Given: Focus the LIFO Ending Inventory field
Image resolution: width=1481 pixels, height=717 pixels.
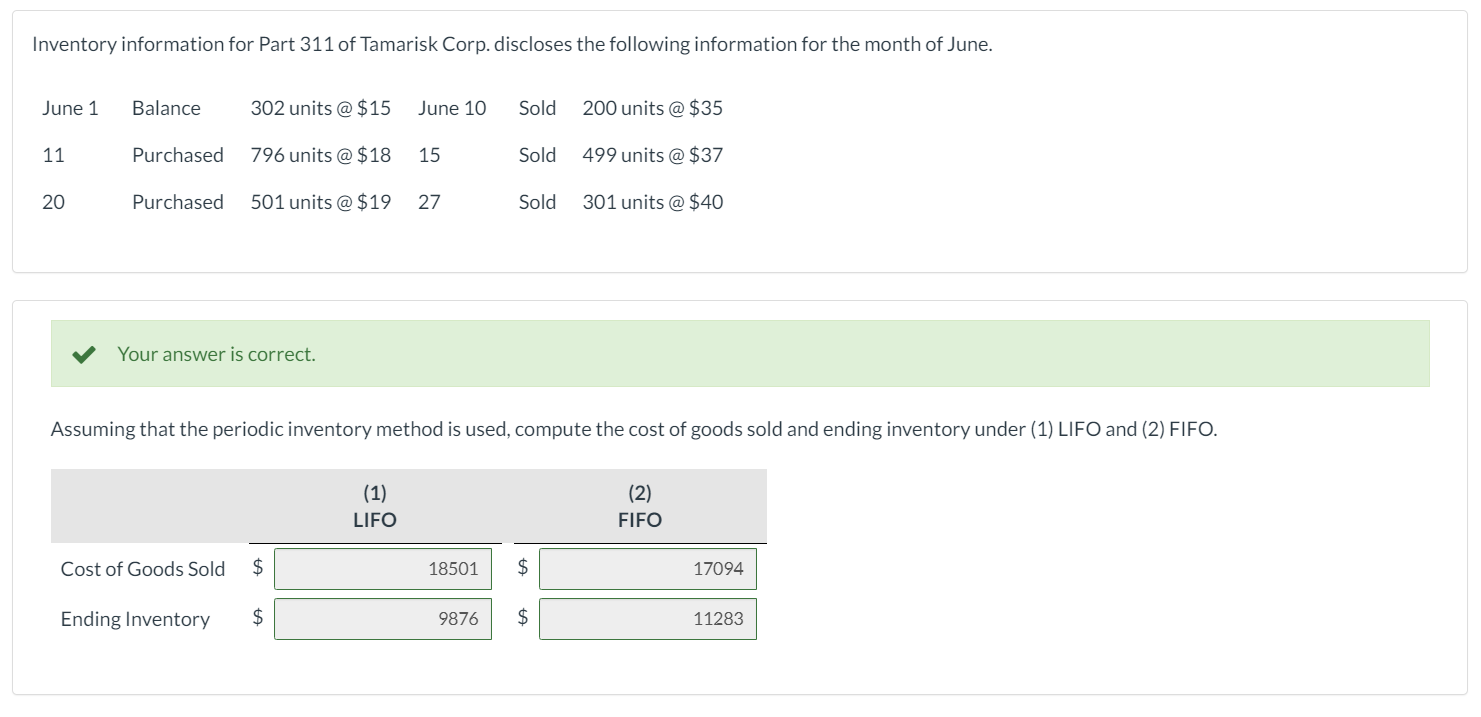Looking at the screenshot, I should coord(383,619).
